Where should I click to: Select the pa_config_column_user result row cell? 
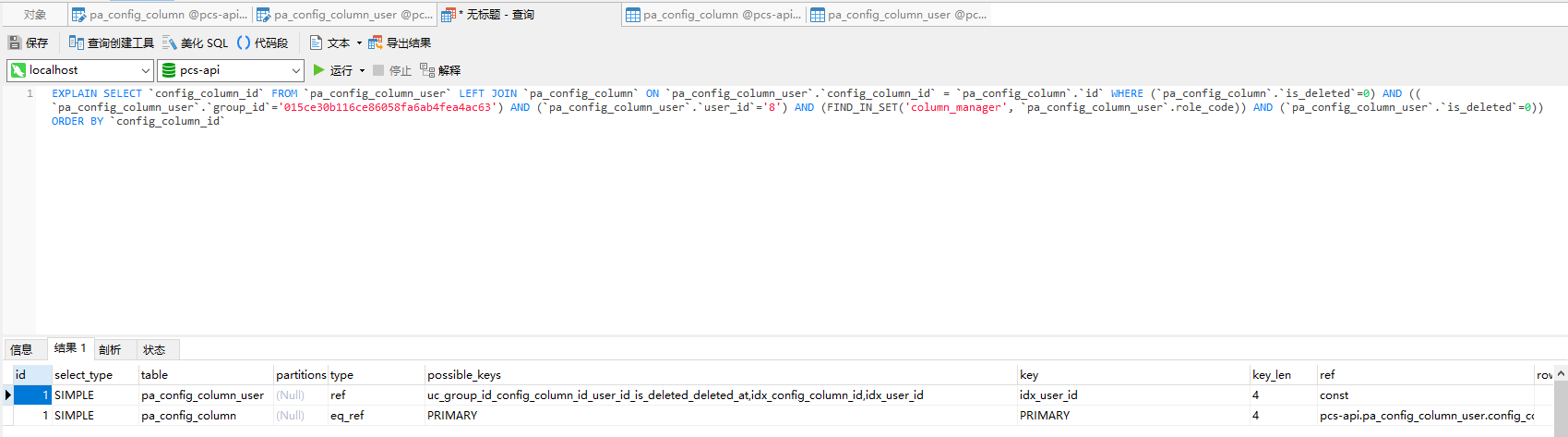pyautogui.click(x=202, y=395)
